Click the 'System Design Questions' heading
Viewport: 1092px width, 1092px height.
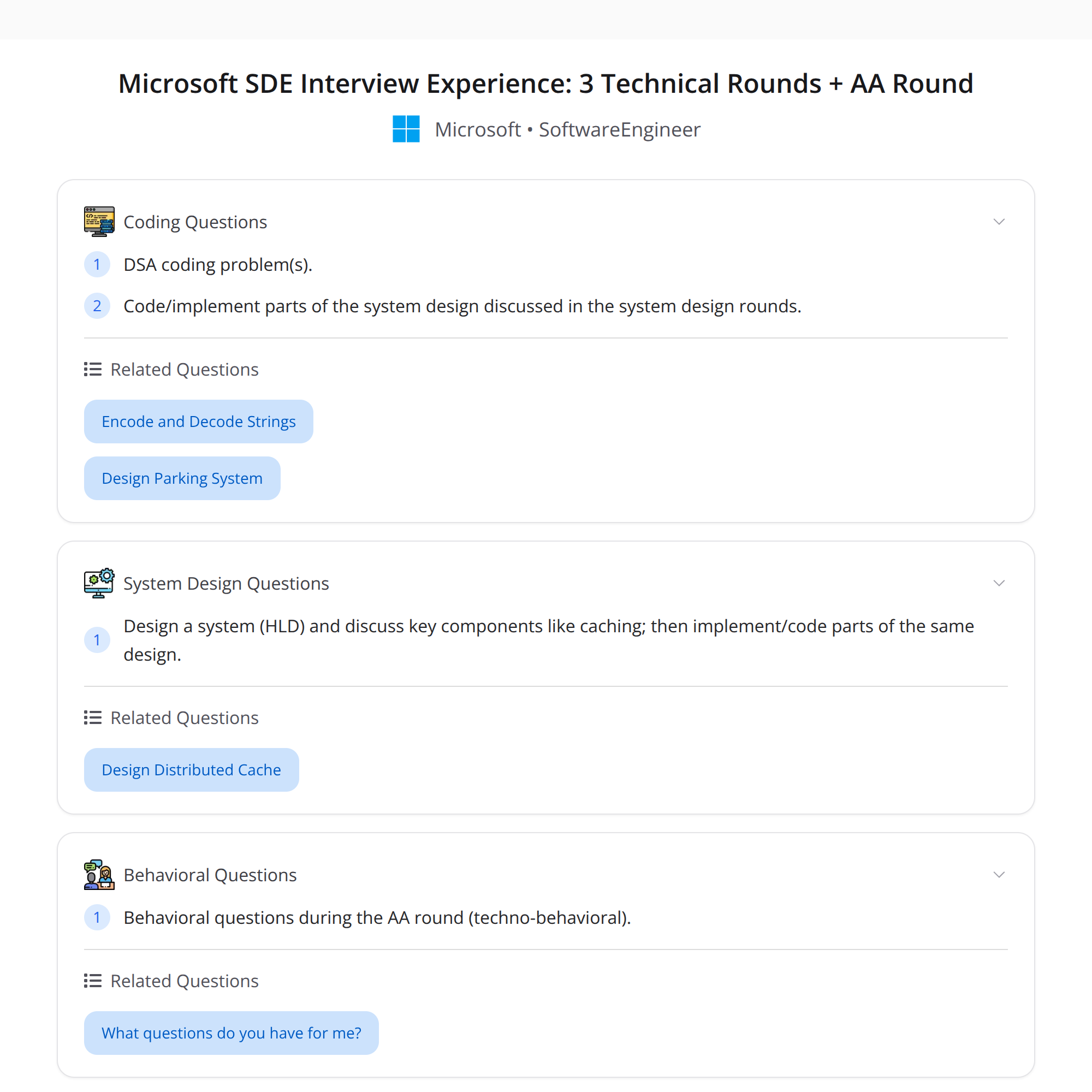click(x=226, y=583)
